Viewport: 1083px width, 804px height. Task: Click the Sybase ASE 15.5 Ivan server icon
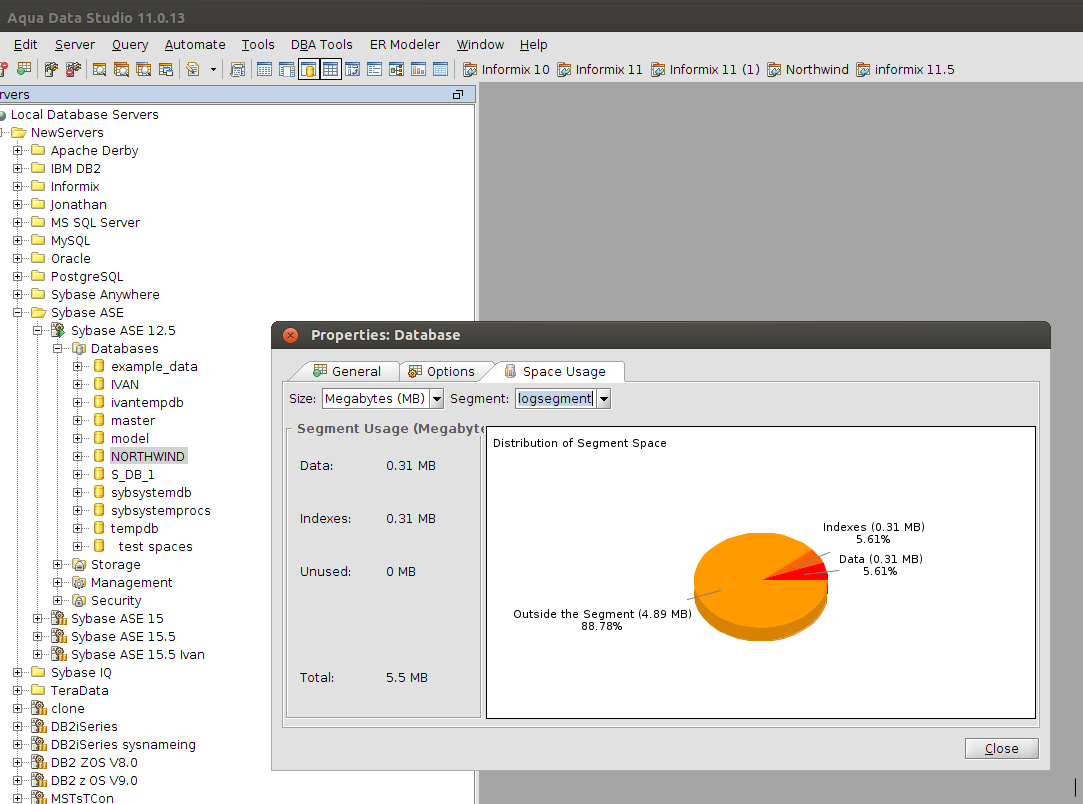[x=59, y=654]
